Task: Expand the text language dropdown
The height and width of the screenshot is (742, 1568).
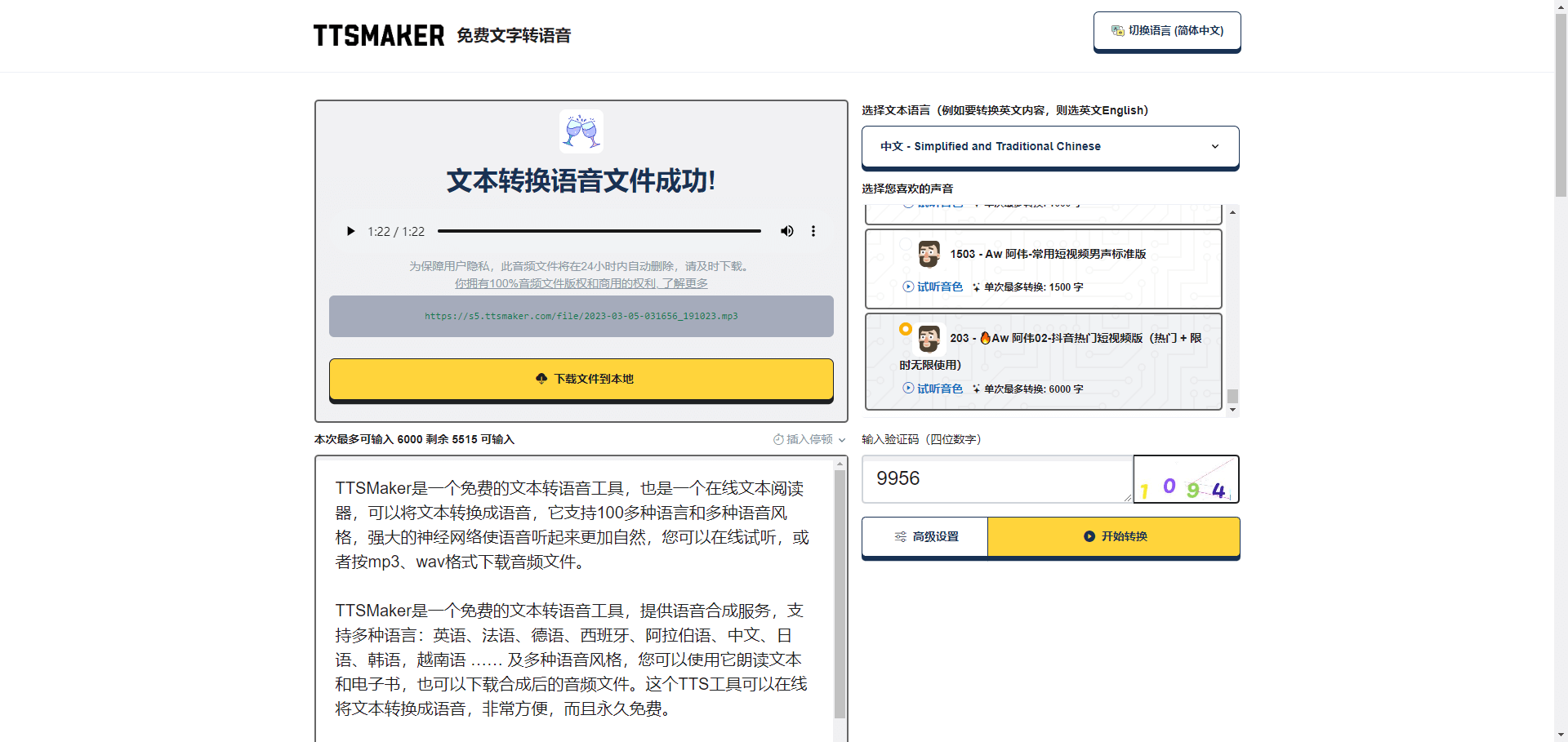Action: click(x=1050, y=146)
